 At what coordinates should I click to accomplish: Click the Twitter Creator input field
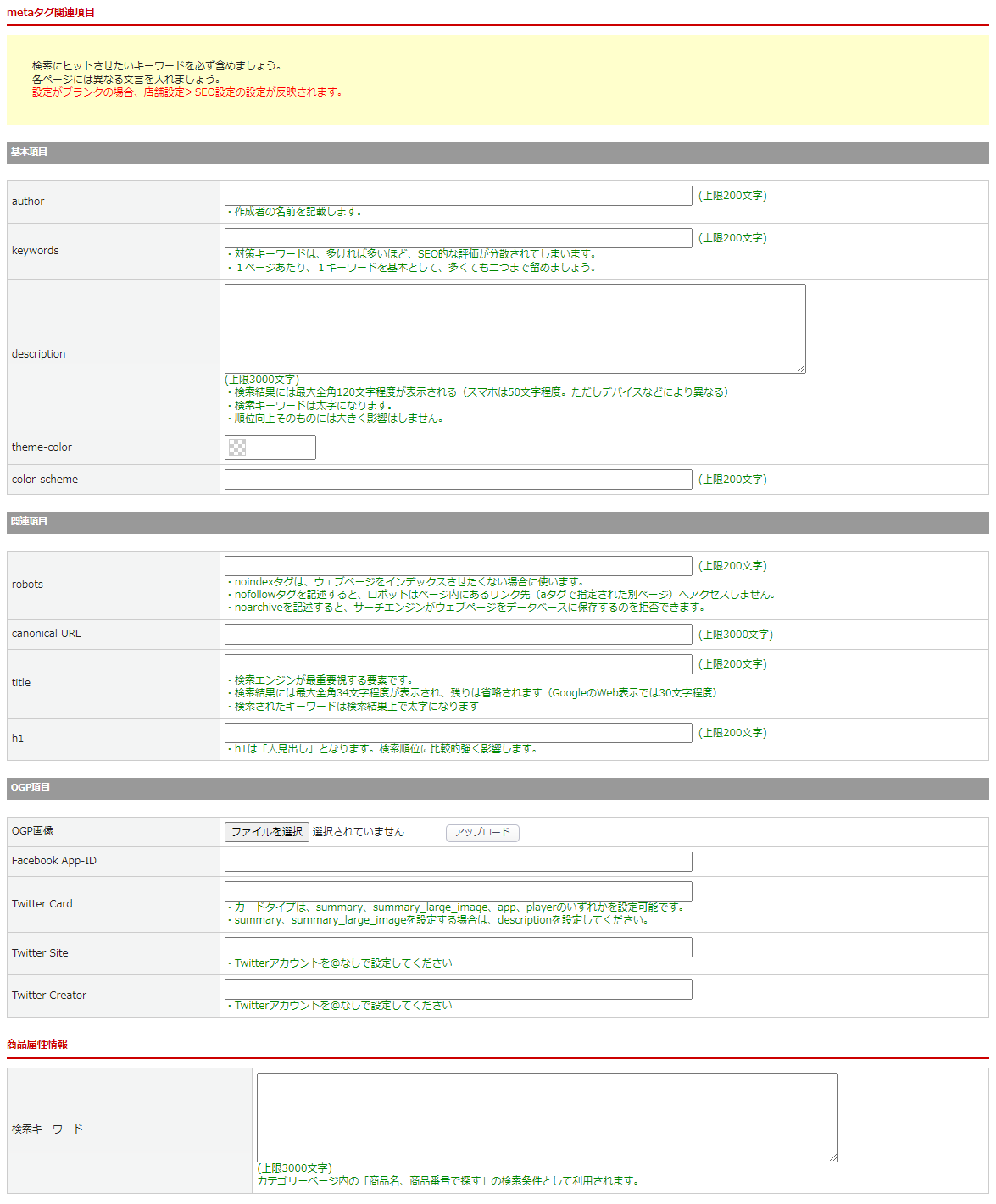coord(458,990)
